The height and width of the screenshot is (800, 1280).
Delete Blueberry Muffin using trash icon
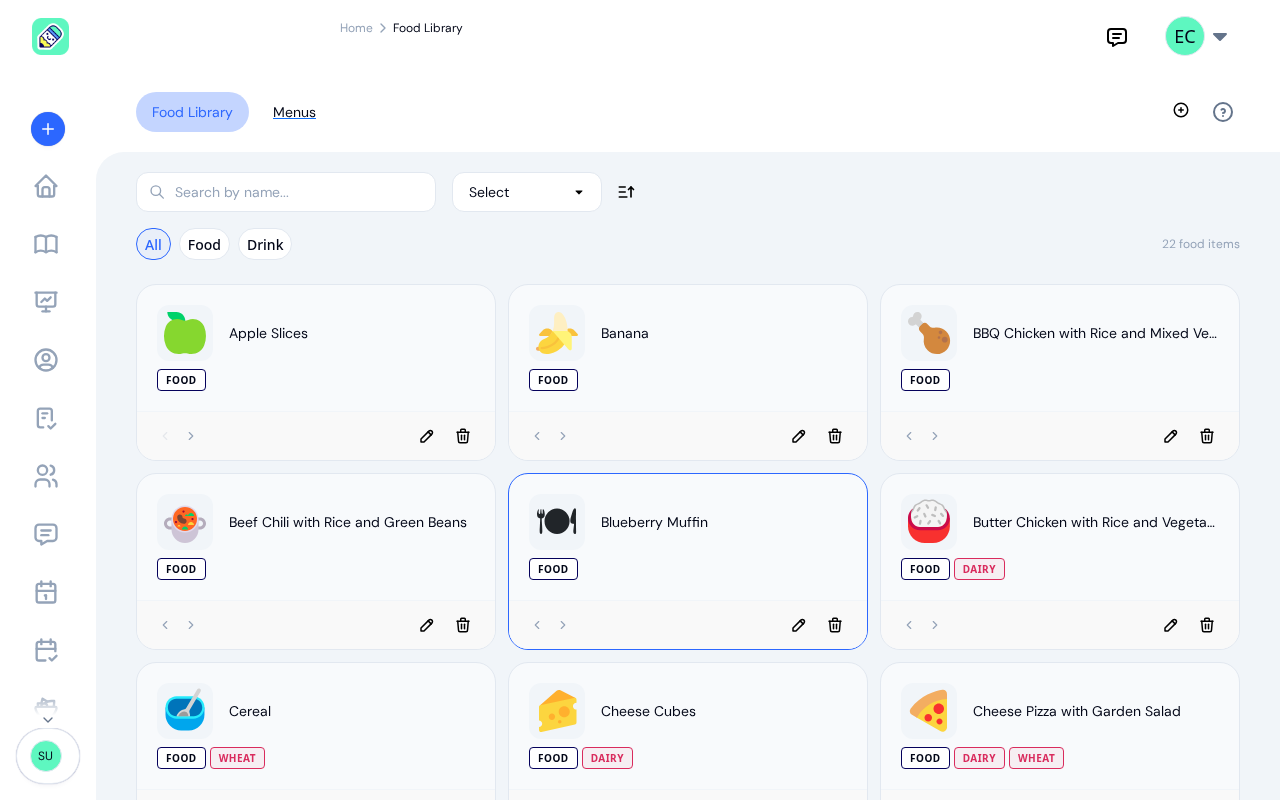835,625
